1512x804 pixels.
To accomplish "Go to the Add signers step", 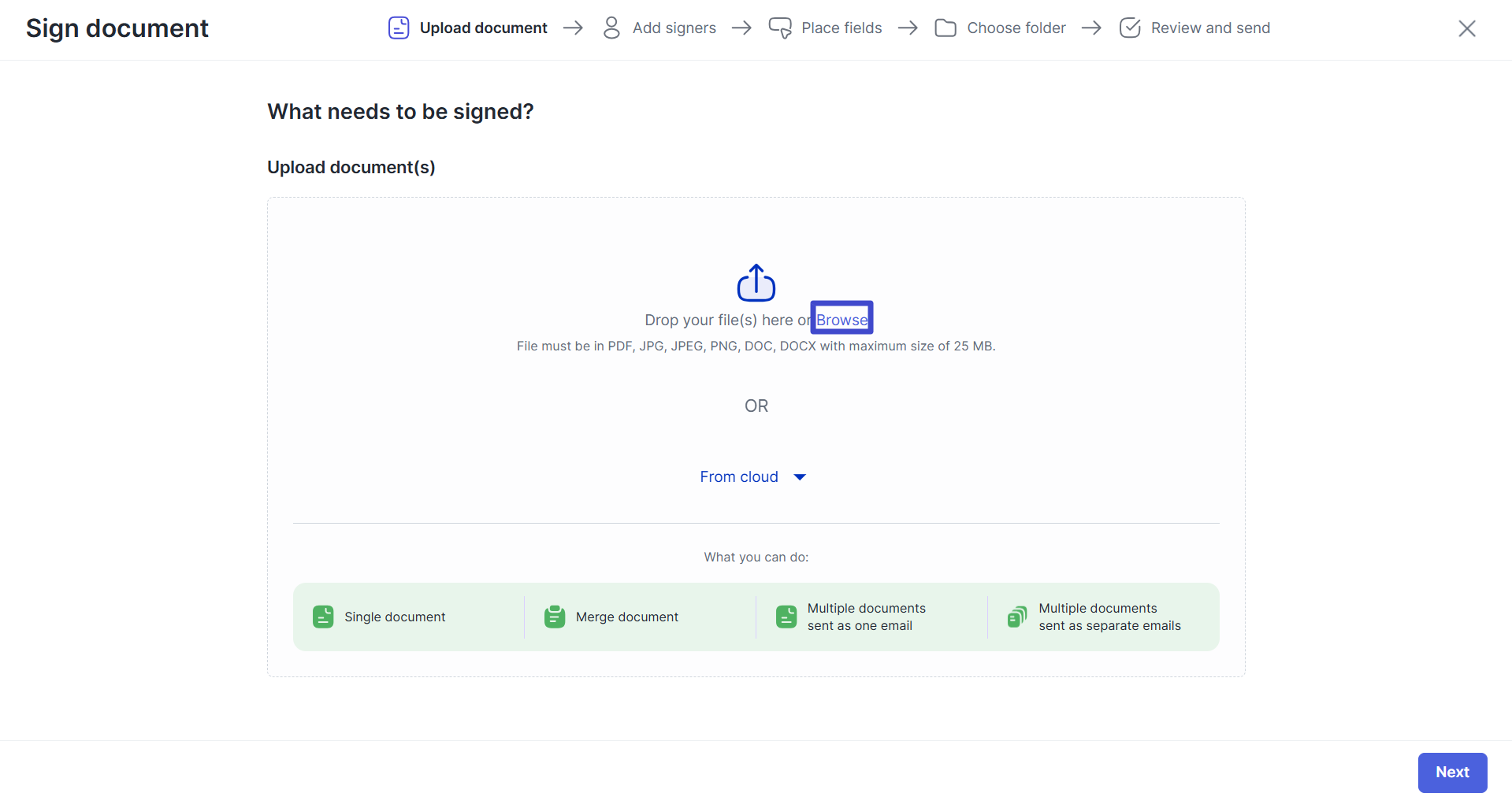I will coord(674,28).
